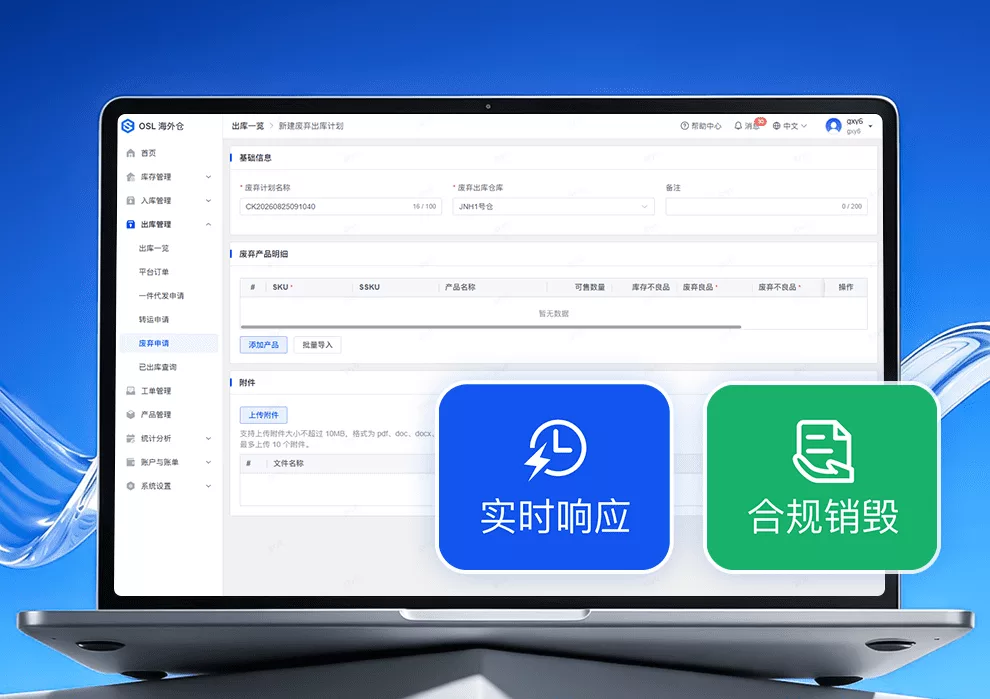The image size is (990, 699).
Task: Click the 库存管理 sidebar icon
Action: (131, 177)
